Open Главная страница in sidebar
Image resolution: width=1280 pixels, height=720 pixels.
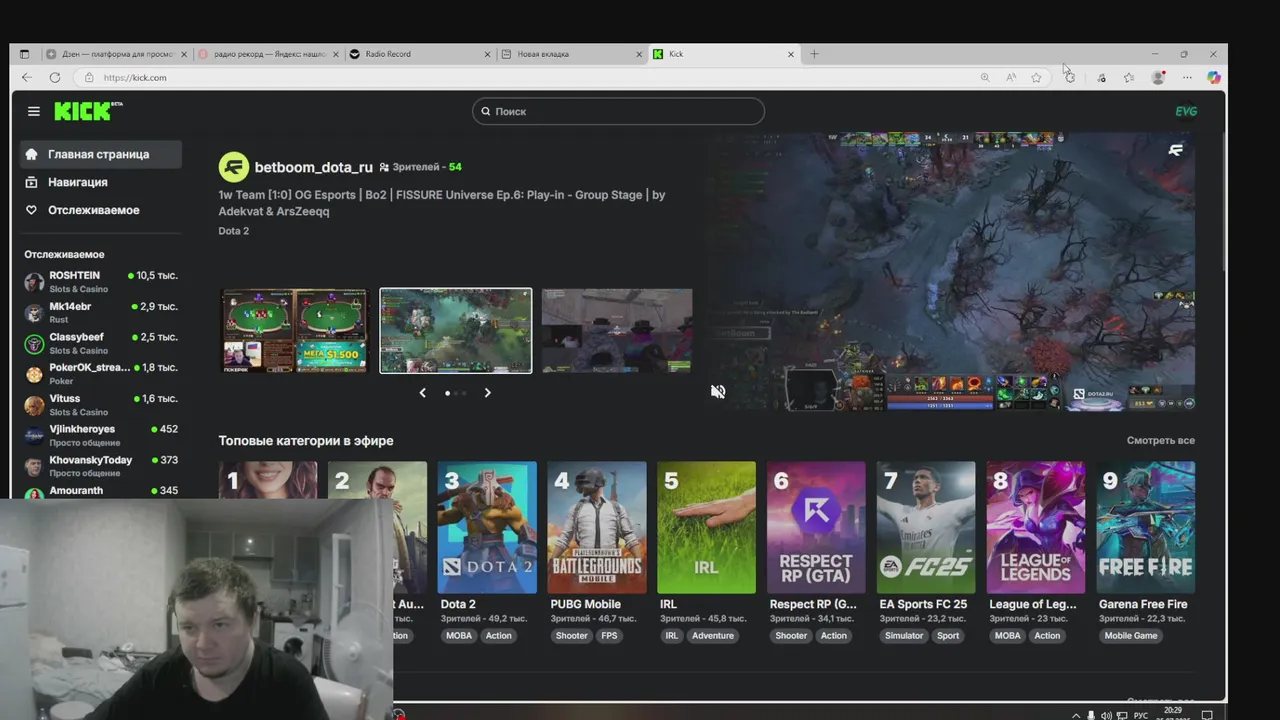(x=101, y=154)
